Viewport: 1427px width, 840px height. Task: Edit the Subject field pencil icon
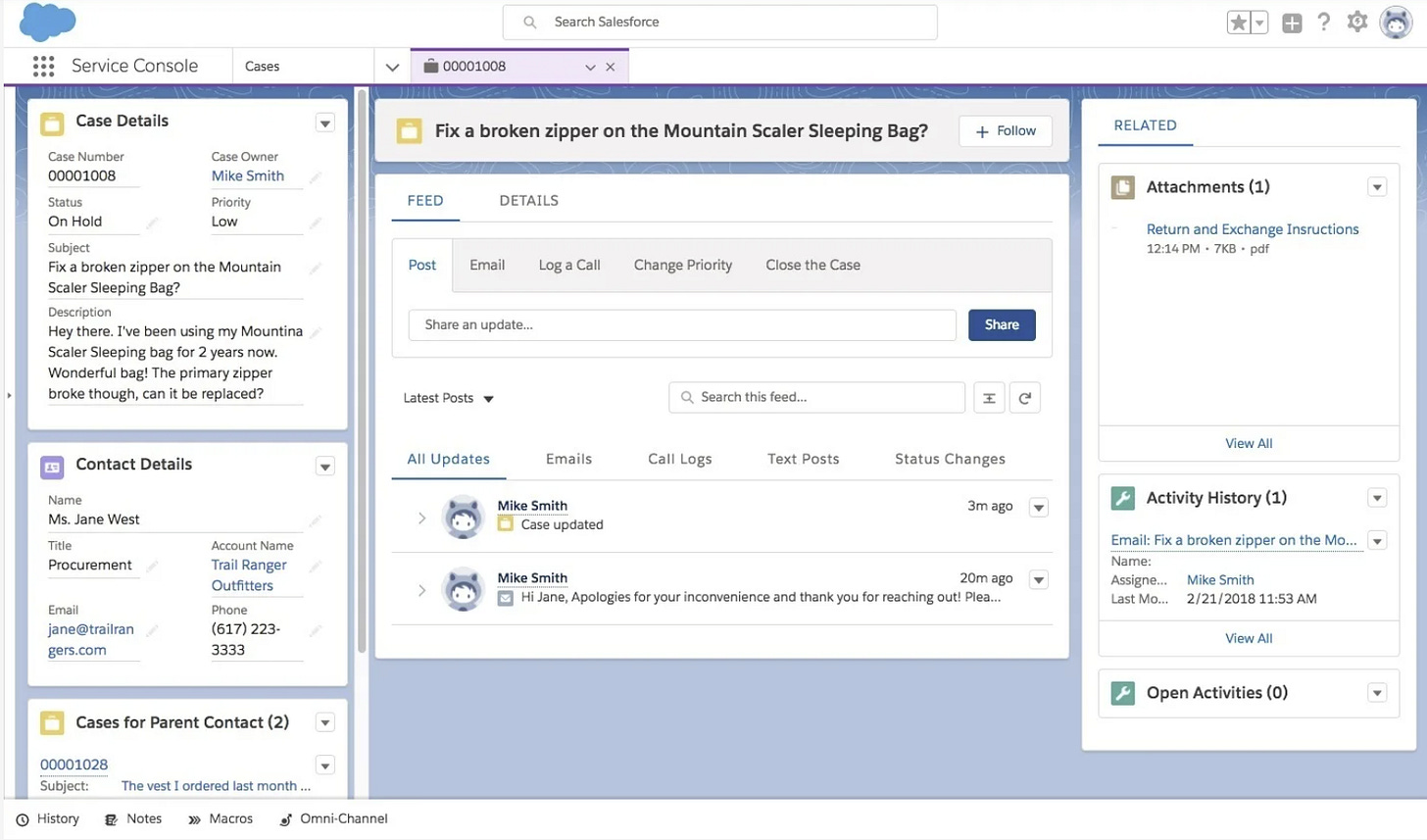point(316,269)
